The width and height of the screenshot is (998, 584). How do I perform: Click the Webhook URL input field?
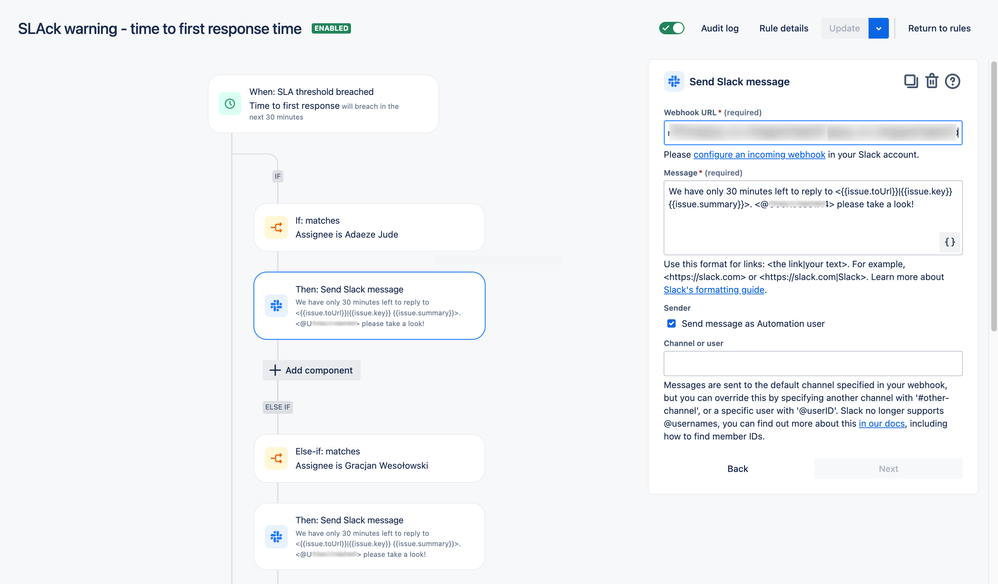[x=813, y=132]
